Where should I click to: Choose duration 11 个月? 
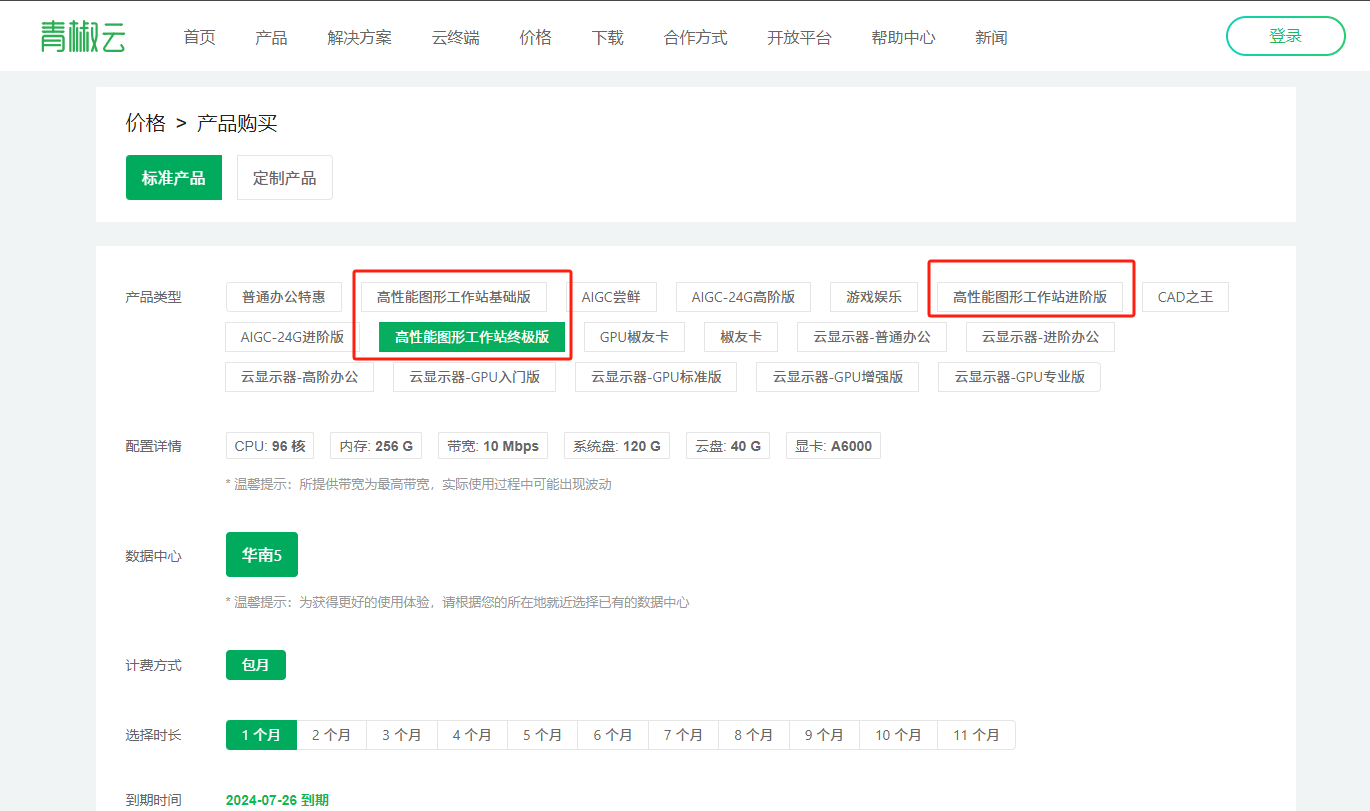point(976,735)
